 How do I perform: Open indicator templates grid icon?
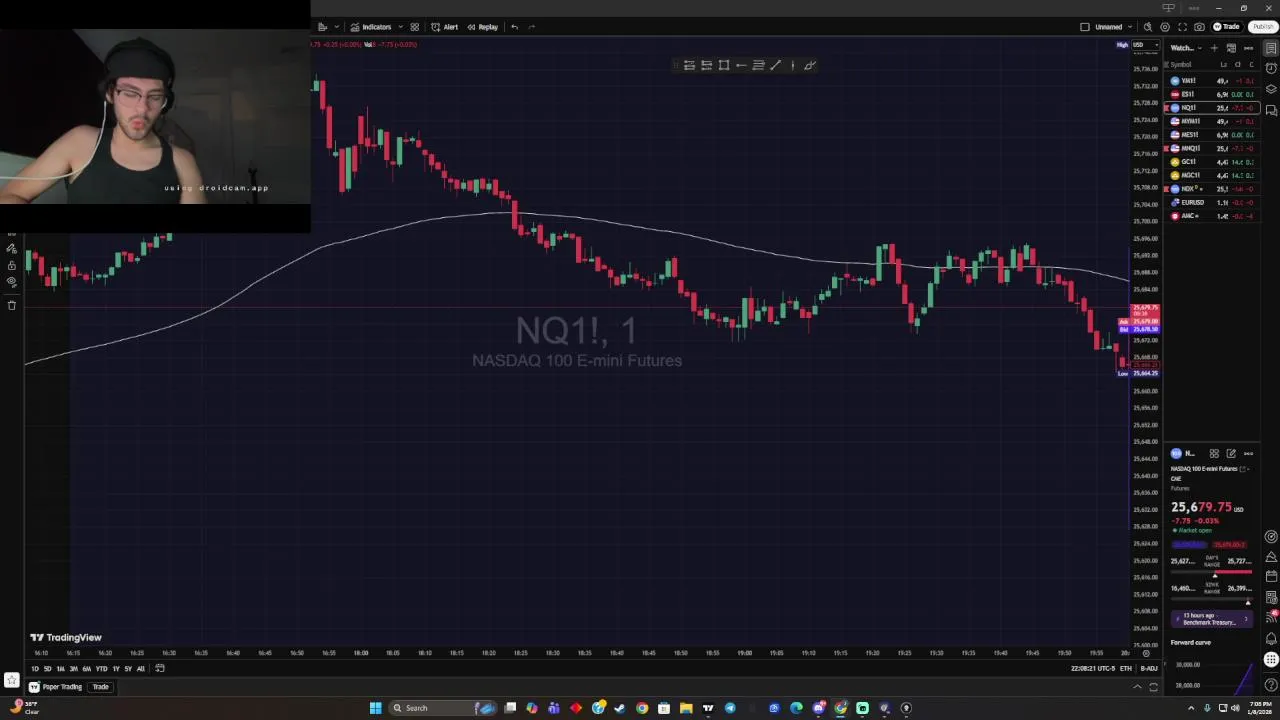[415, 27]
